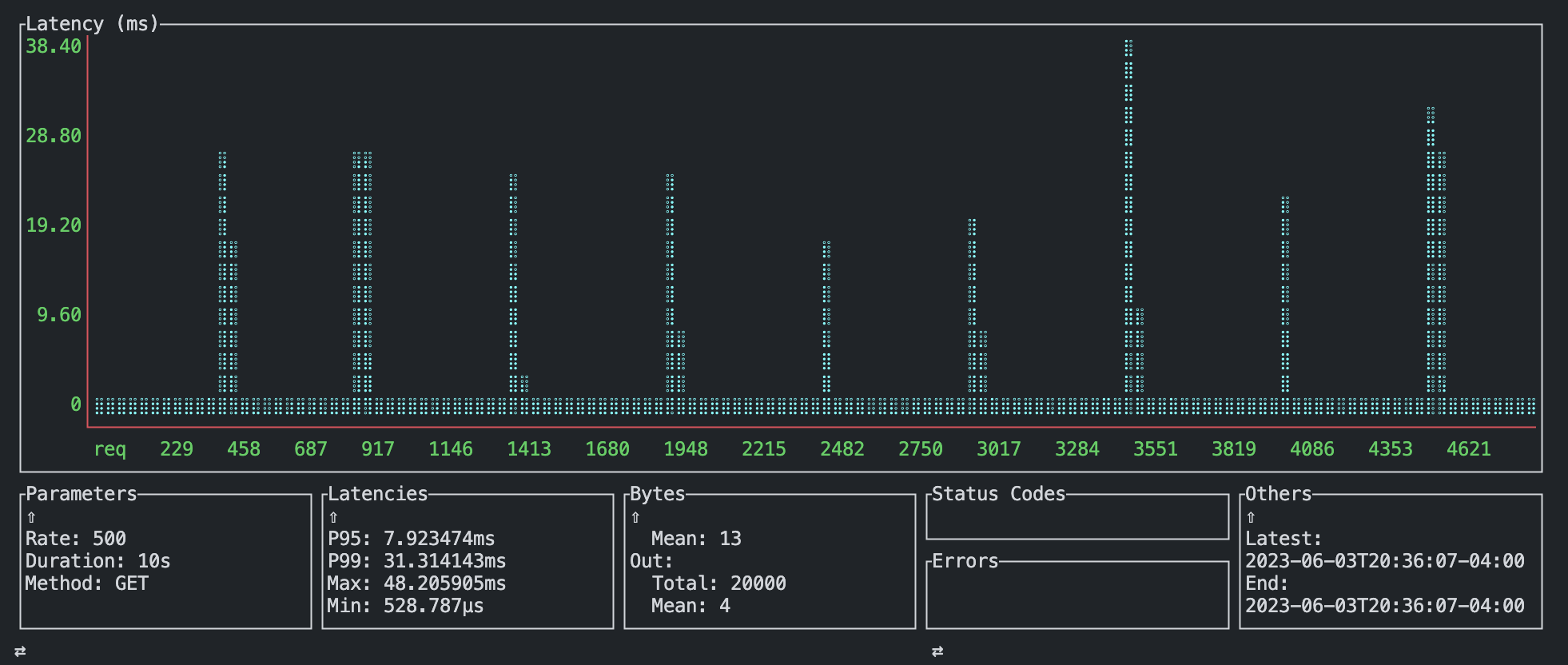Select the 'Others' panel title
This screenshot has width=1568, height=665.
point(1279,494)
